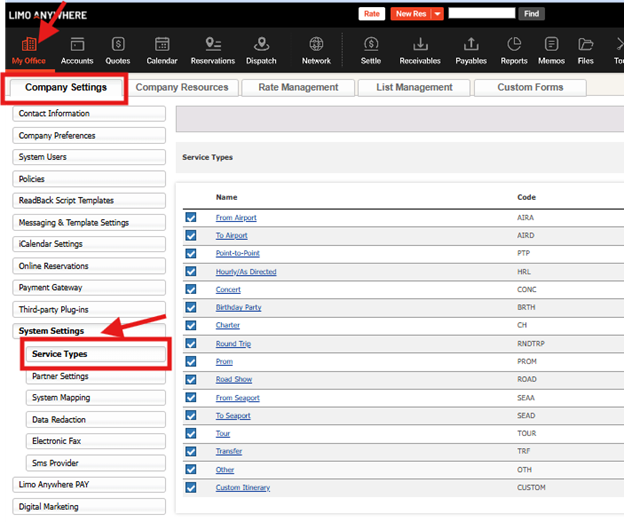Viewport: 624px width, 522px height.
Task: Uncheck the Custom Itinerary checkbox
Action: point(191,488)
